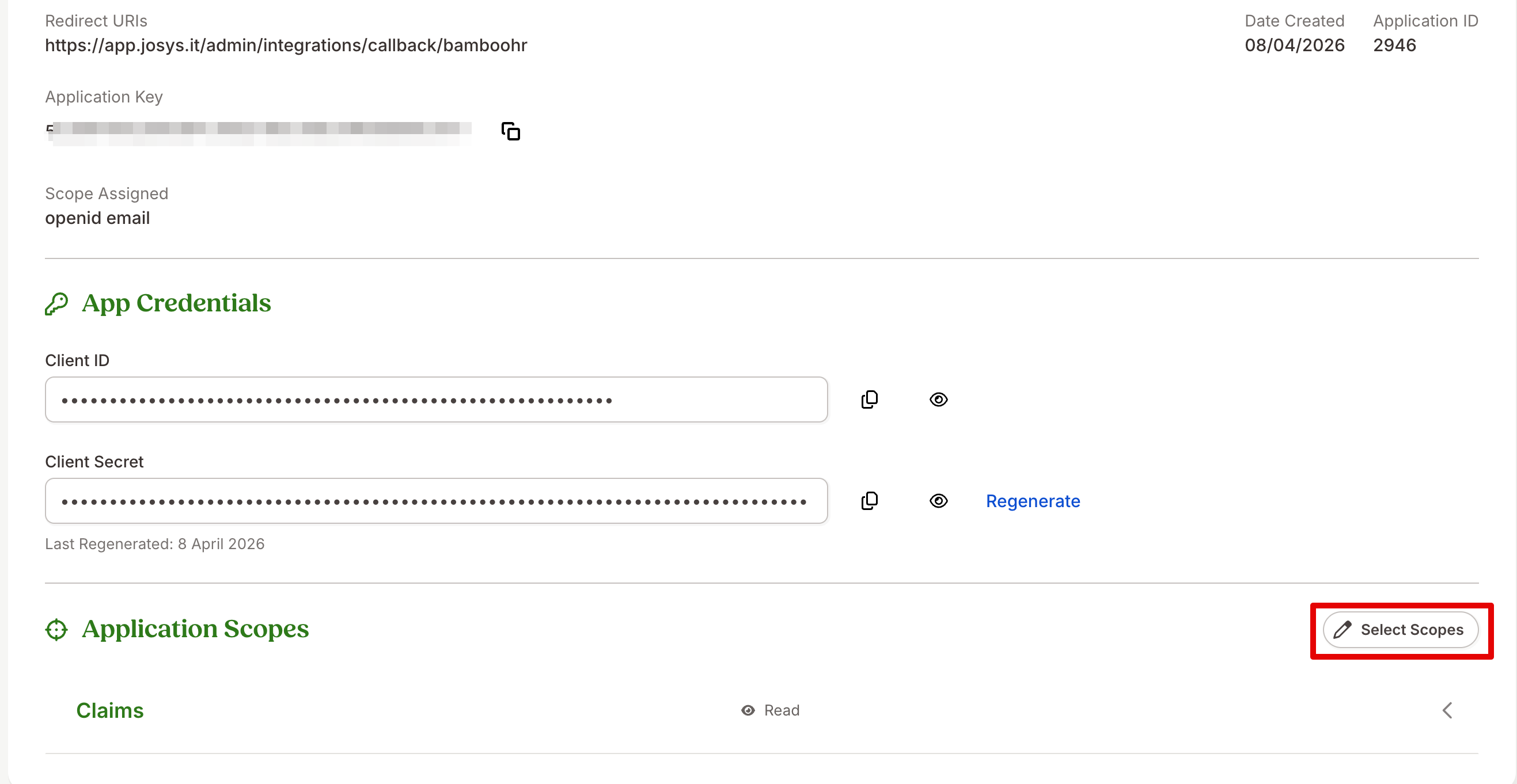Click the crosshair icon beside Application Scopes
The image size is (1517, 784).
point(56,629)
